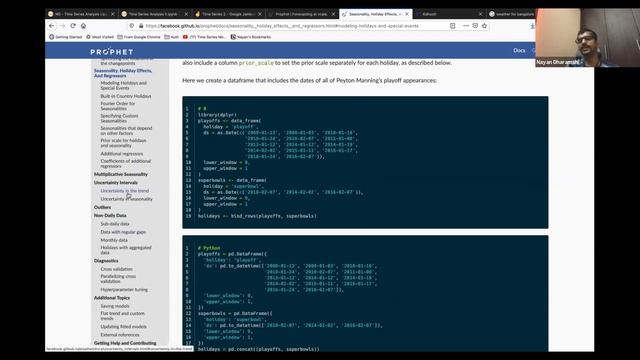The image size is (640, 360).
Task: Open Cross validation sidebar link
Action: (116, 269)
